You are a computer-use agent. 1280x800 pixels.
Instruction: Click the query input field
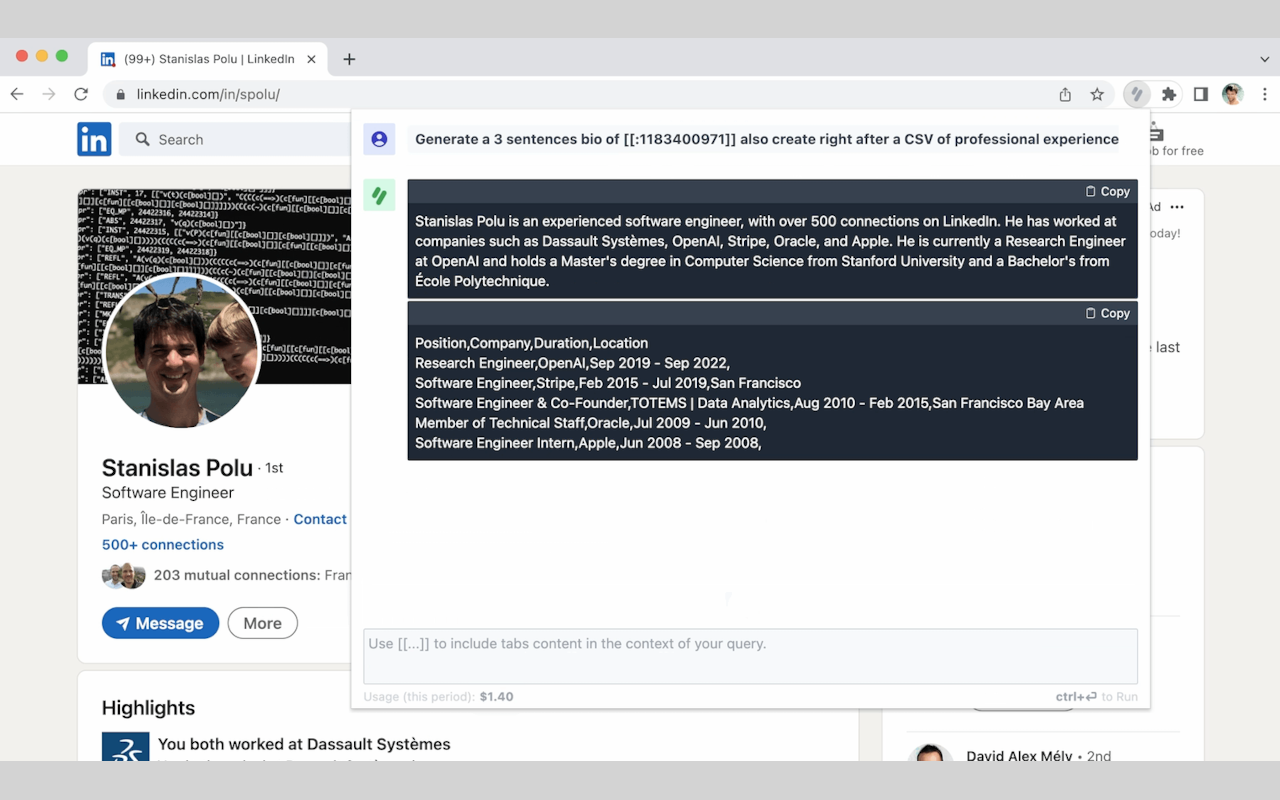coord(751,656)
